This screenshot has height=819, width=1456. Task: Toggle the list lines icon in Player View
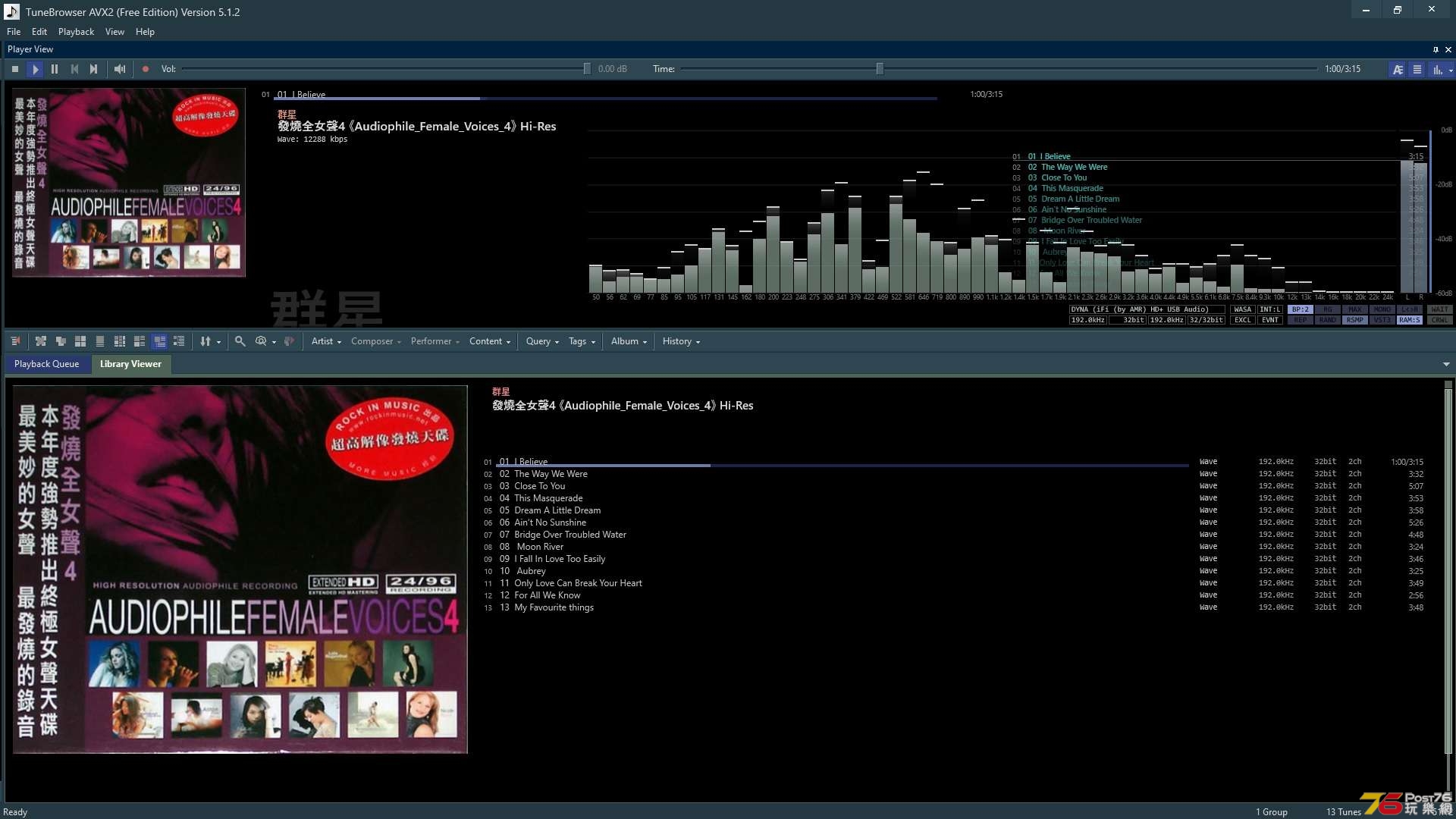(x=1417, y=69)
